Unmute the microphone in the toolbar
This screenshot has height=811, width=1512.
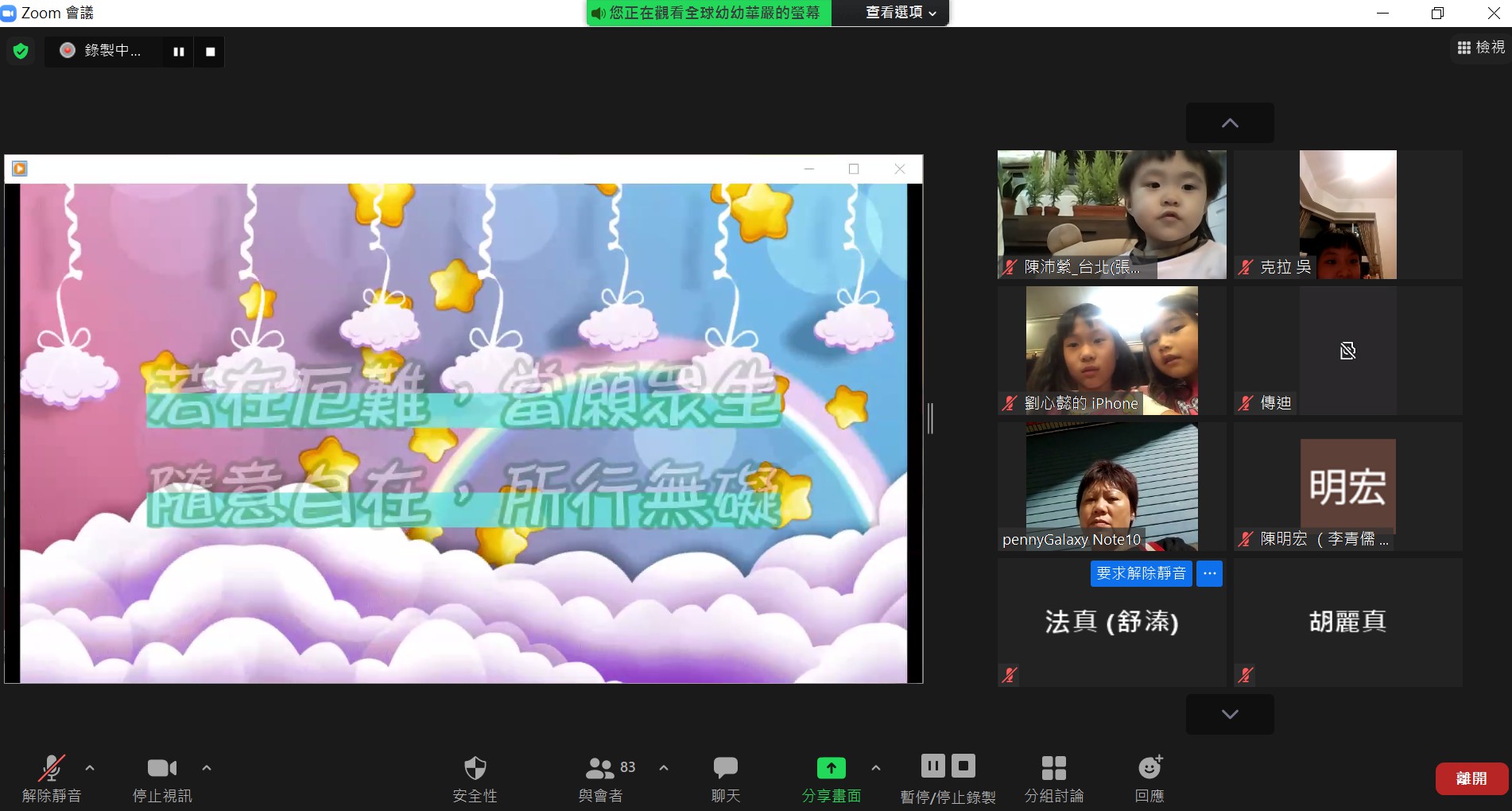[x=52, y=769]
